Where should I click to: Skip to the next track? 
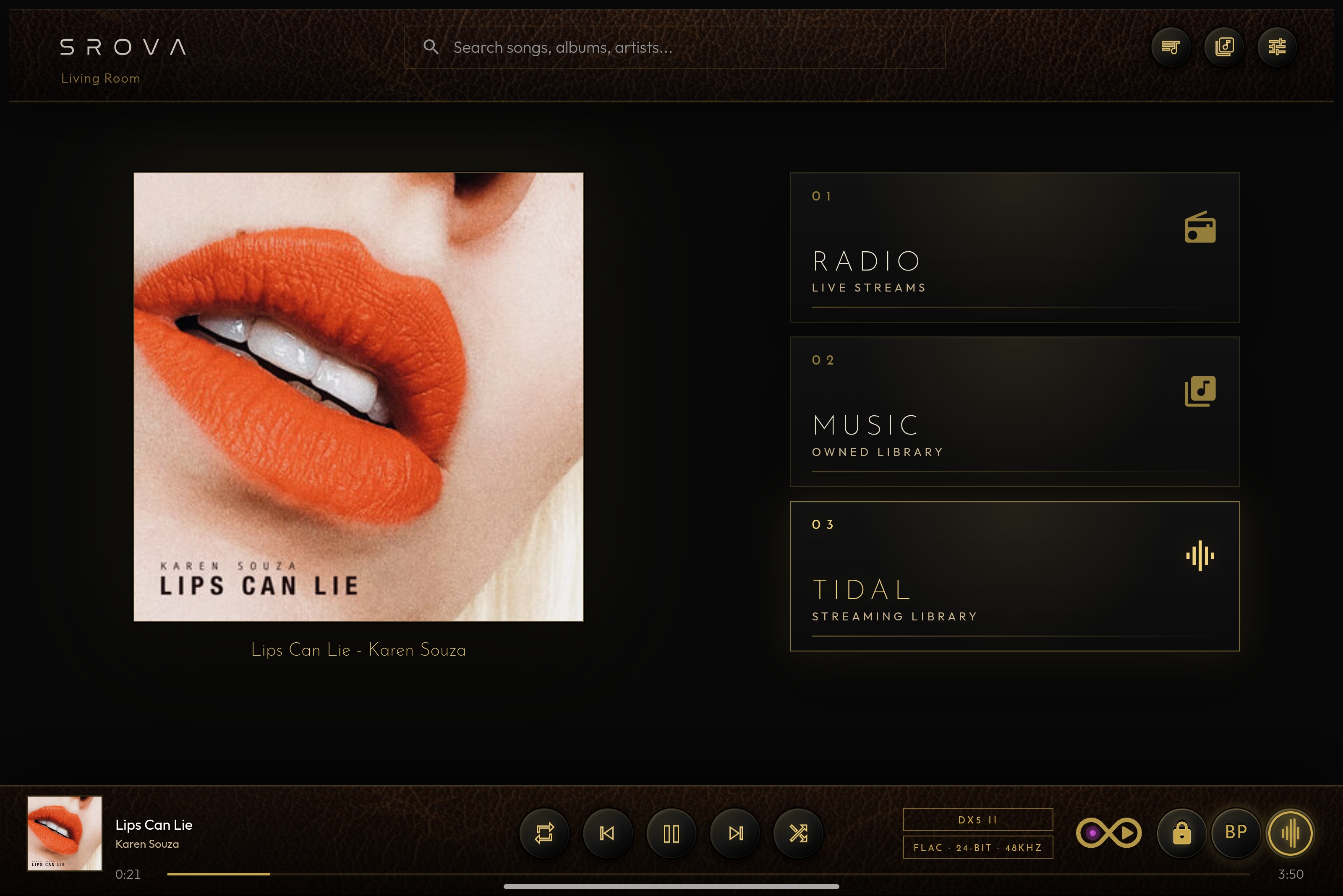[x=735, y=833]
